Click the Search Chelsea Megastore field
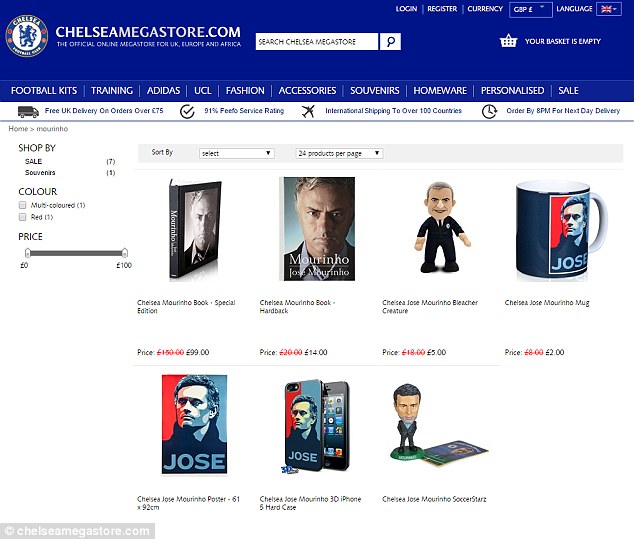 click(317, 42)
